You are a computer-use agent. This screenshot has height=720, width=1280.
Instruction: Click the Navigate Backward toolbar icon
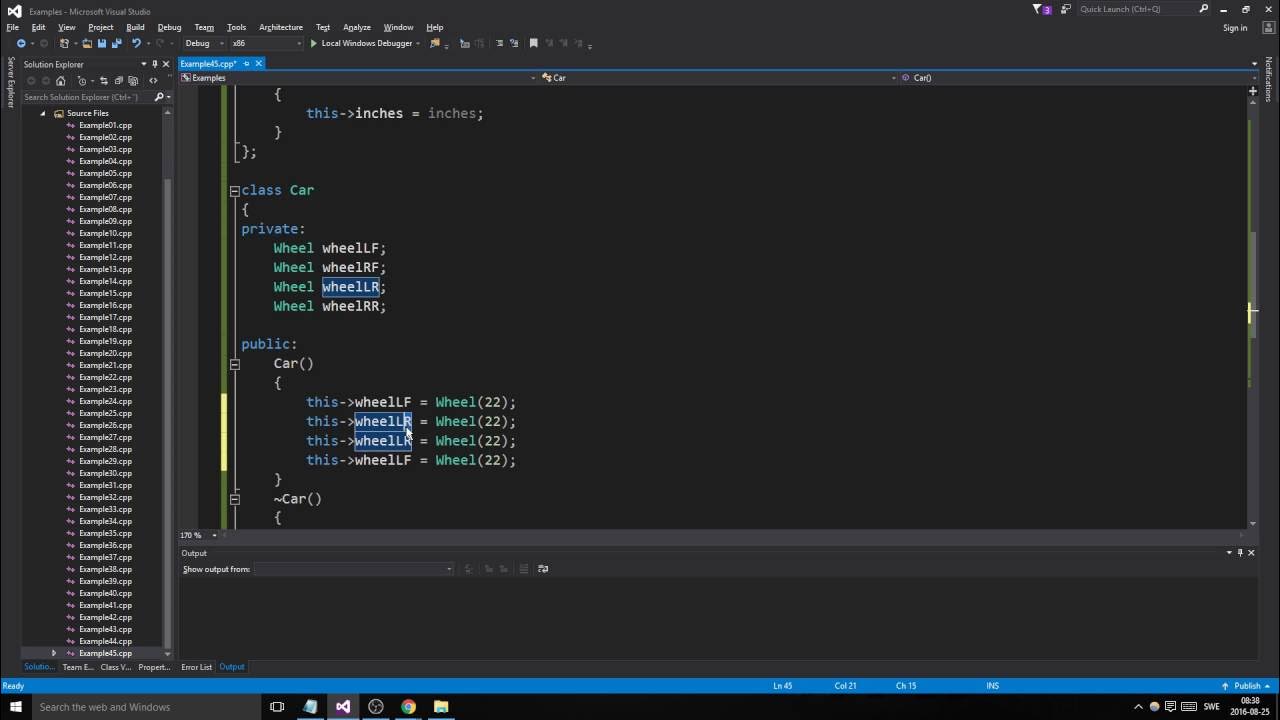point(21,43)
